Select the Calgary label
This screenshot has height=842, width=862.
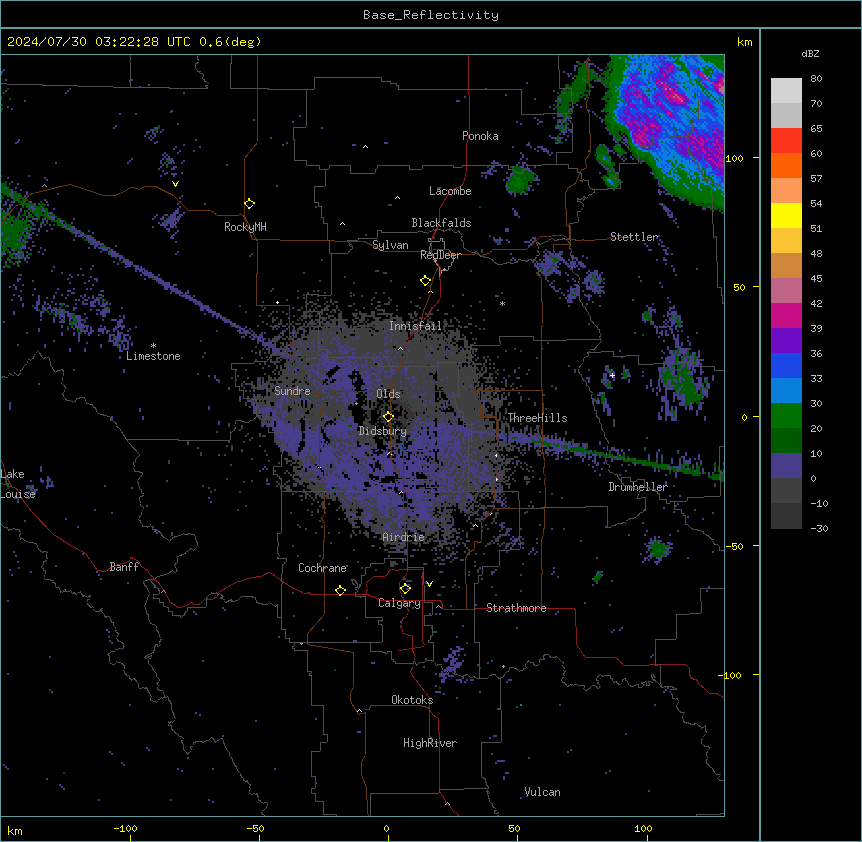pos(399,603)
